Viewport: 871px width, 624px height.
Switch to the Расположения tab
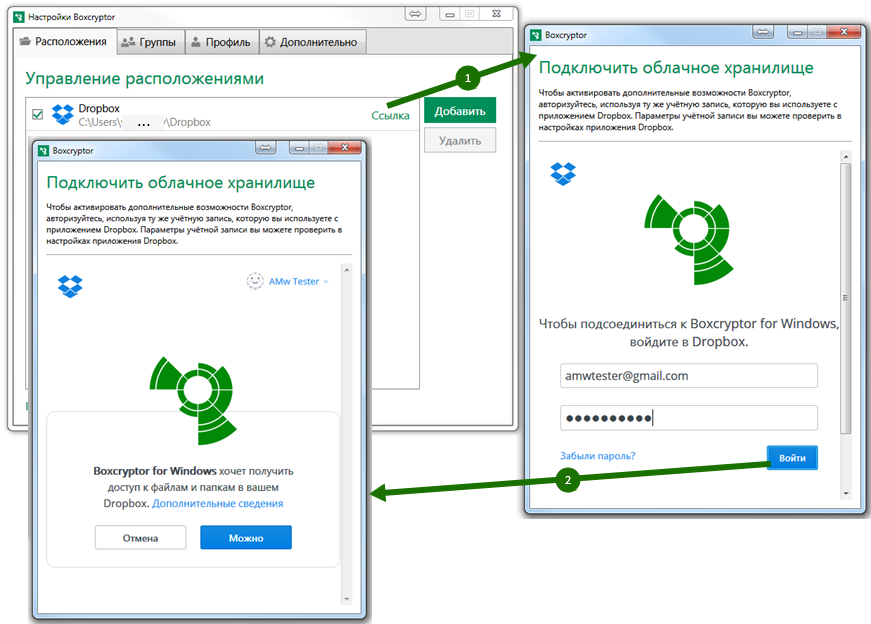[x=63, y=42]
